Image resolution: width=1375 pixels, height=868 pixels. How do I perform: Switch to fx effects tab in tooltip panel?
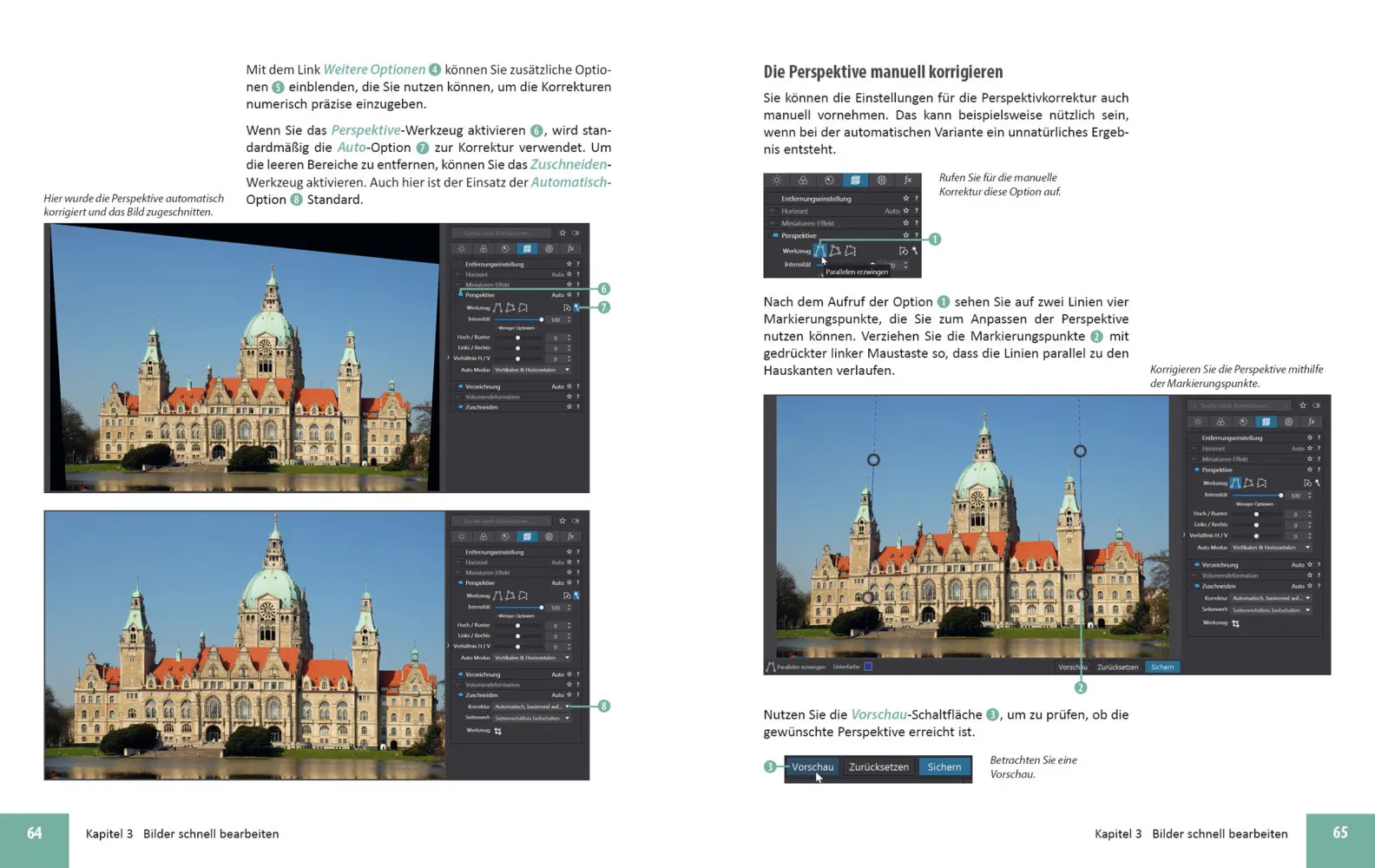(908, 181)
